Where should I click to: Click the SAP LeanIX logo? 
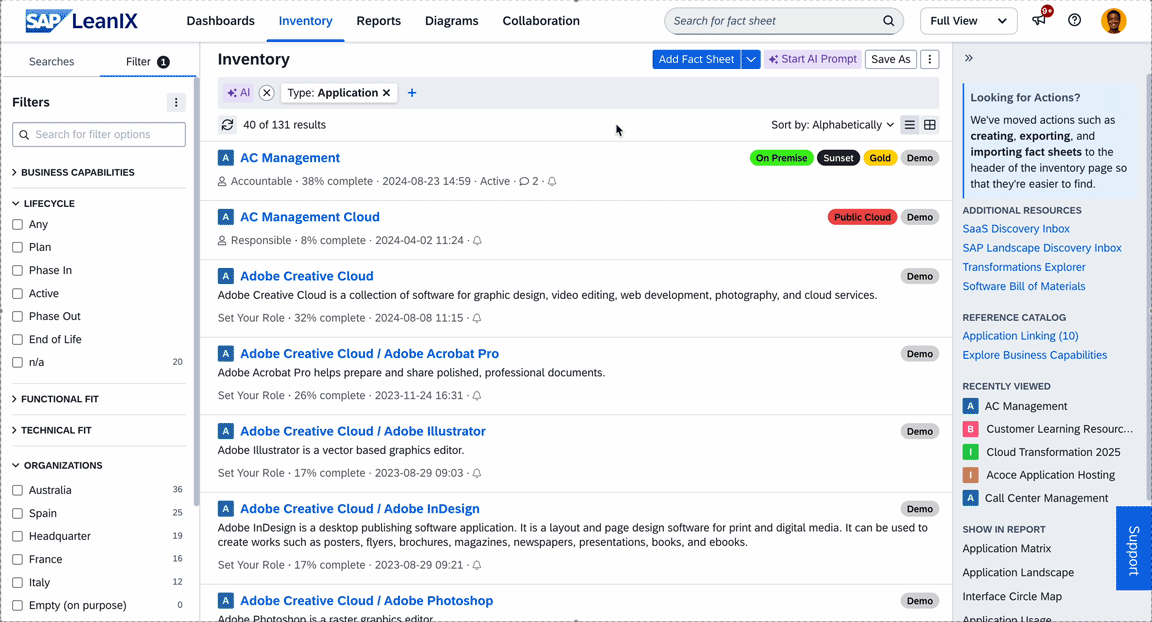81,21
